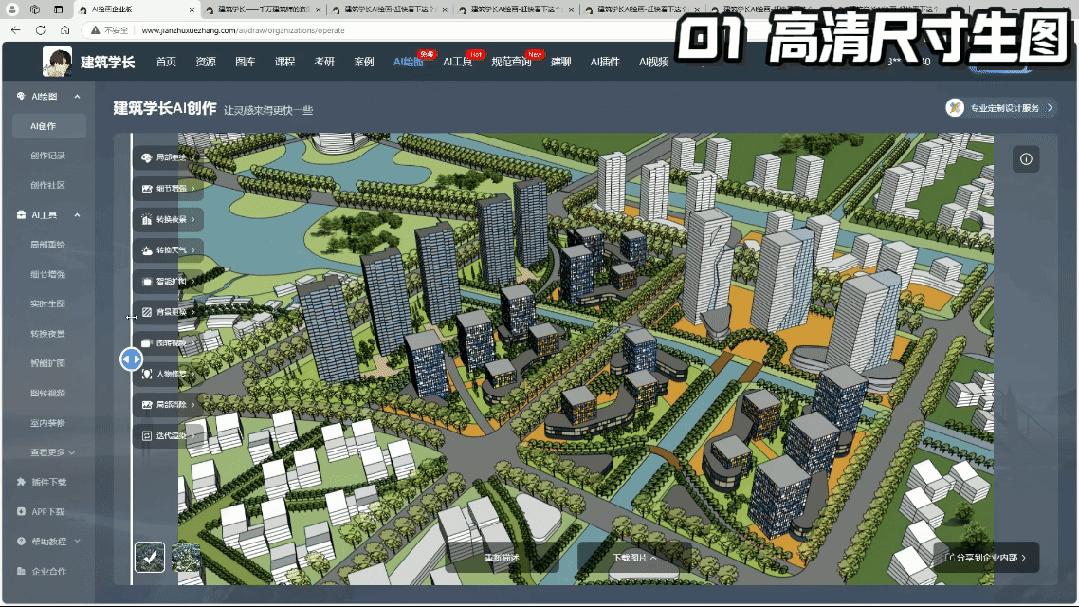Click the info icon at image corner
The height and width of the screenshot is (607, 1079).
pyautogui.click(x=1026, y=160)
